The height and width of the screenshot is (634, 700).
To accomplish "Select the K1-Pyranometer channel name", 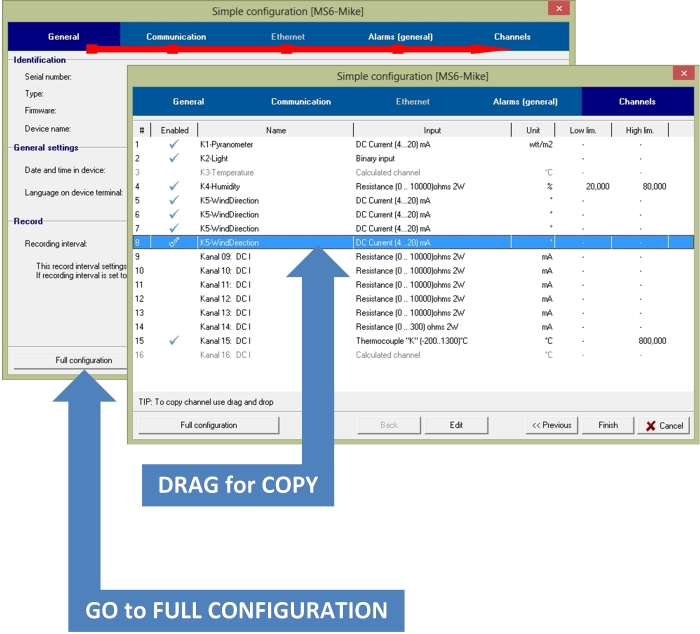I will [226, 144].
